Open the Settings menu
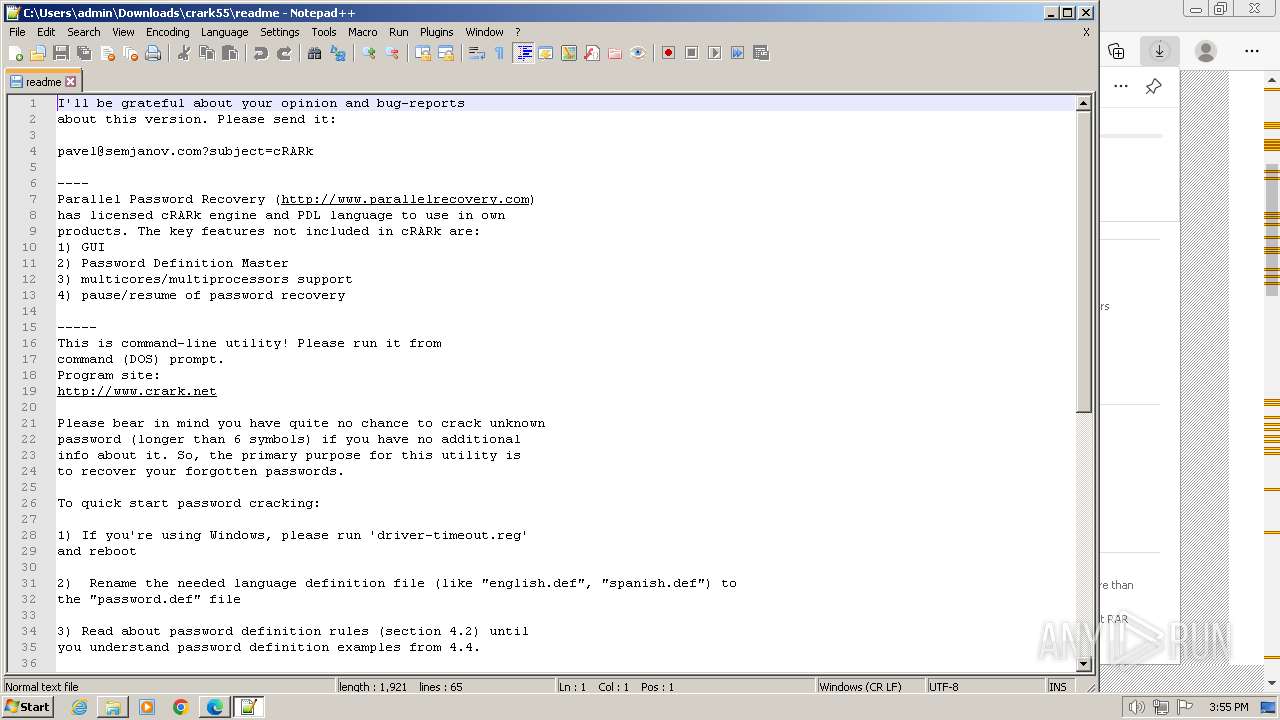Viewport: 1280px width, 720px height. [280, 32]
